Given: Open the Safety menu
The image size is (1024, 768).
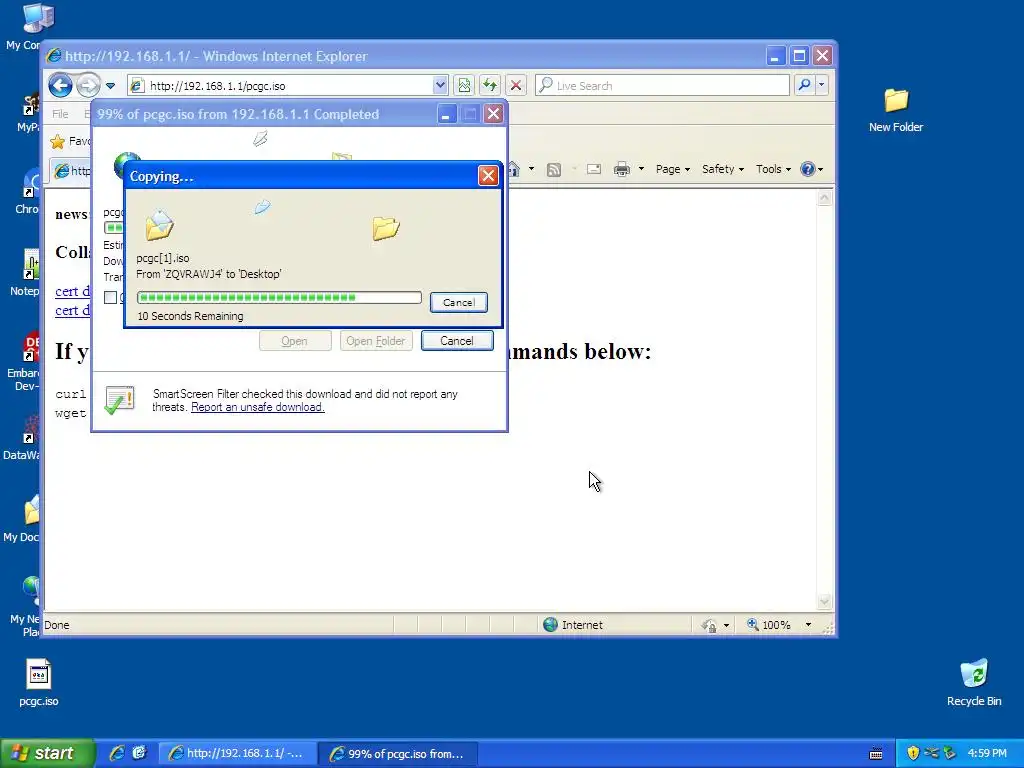Looking at the screenshot, I should (723, 169).
